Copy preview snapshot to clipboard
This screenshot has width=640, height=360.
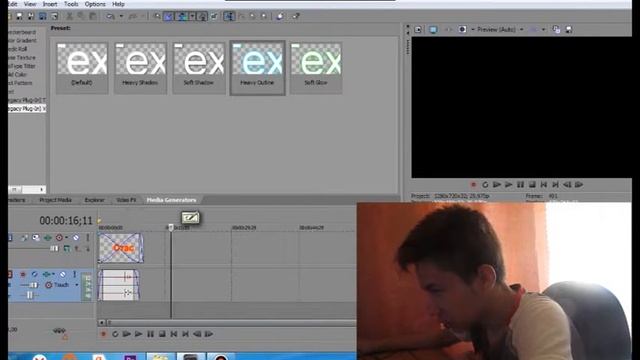(x=556, y=29)
